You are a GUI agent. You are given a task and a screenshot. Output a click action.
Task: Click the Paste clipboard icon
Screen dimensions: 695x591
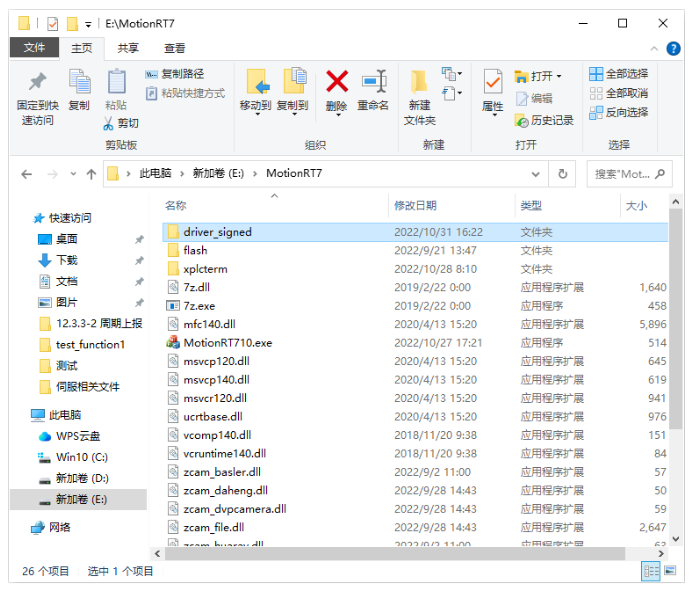click(117, 82)
